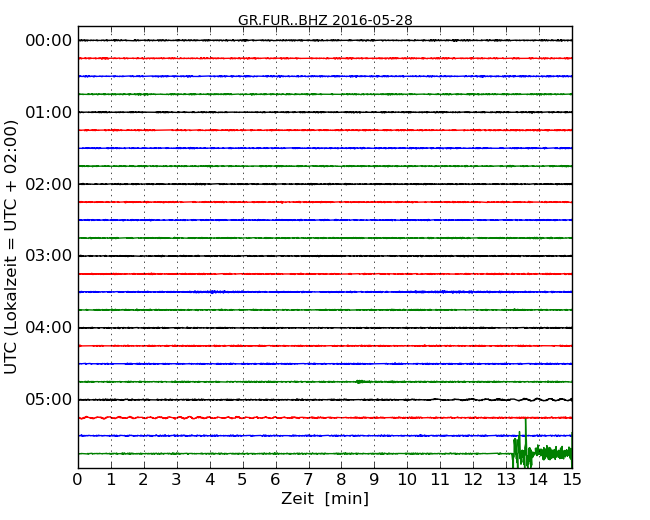Click the 03:00 time label

point(49,256)
